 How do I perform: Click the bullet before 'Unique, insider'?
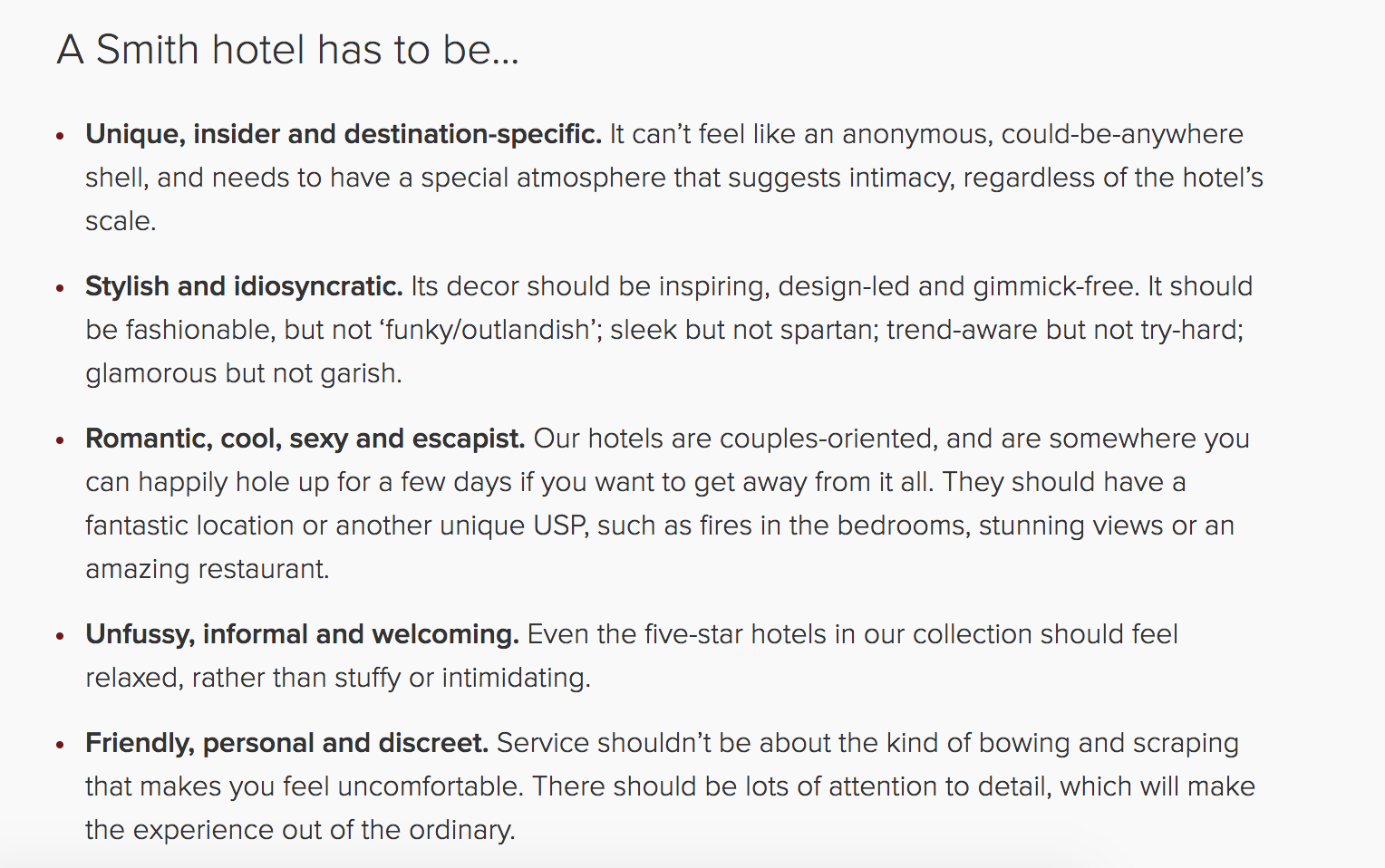tap(60, 136)
